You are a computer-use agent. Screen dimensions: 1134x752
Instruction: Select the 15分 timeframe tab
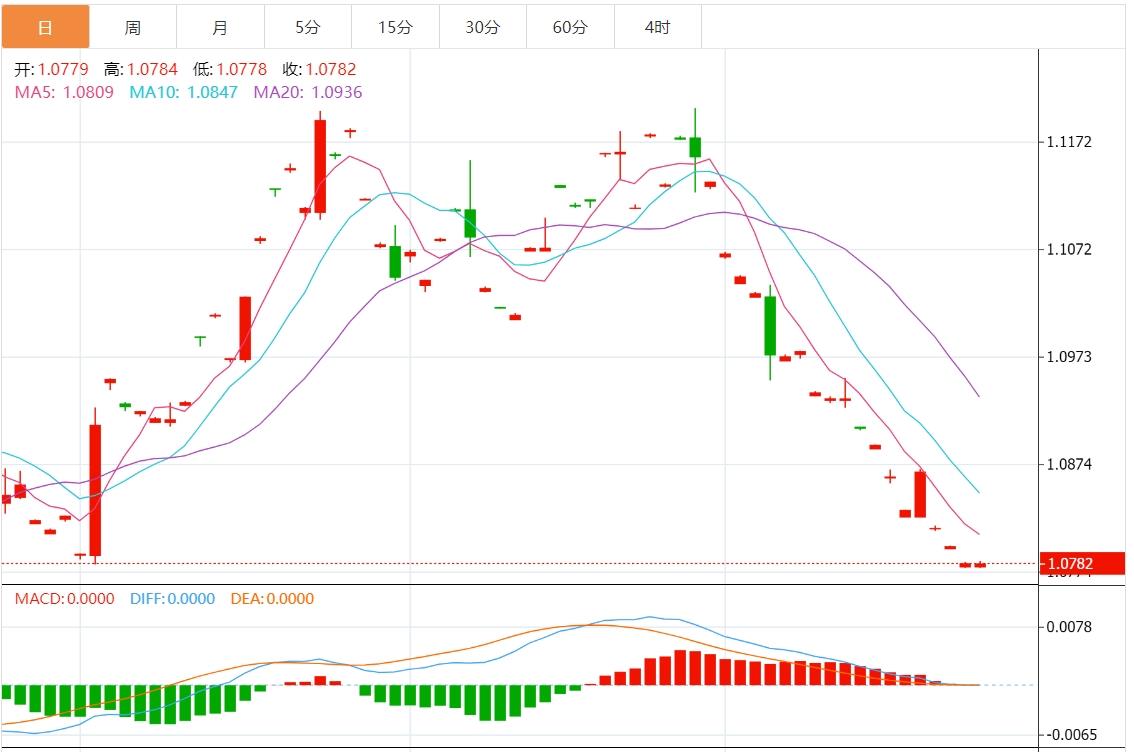click(395, 27)
